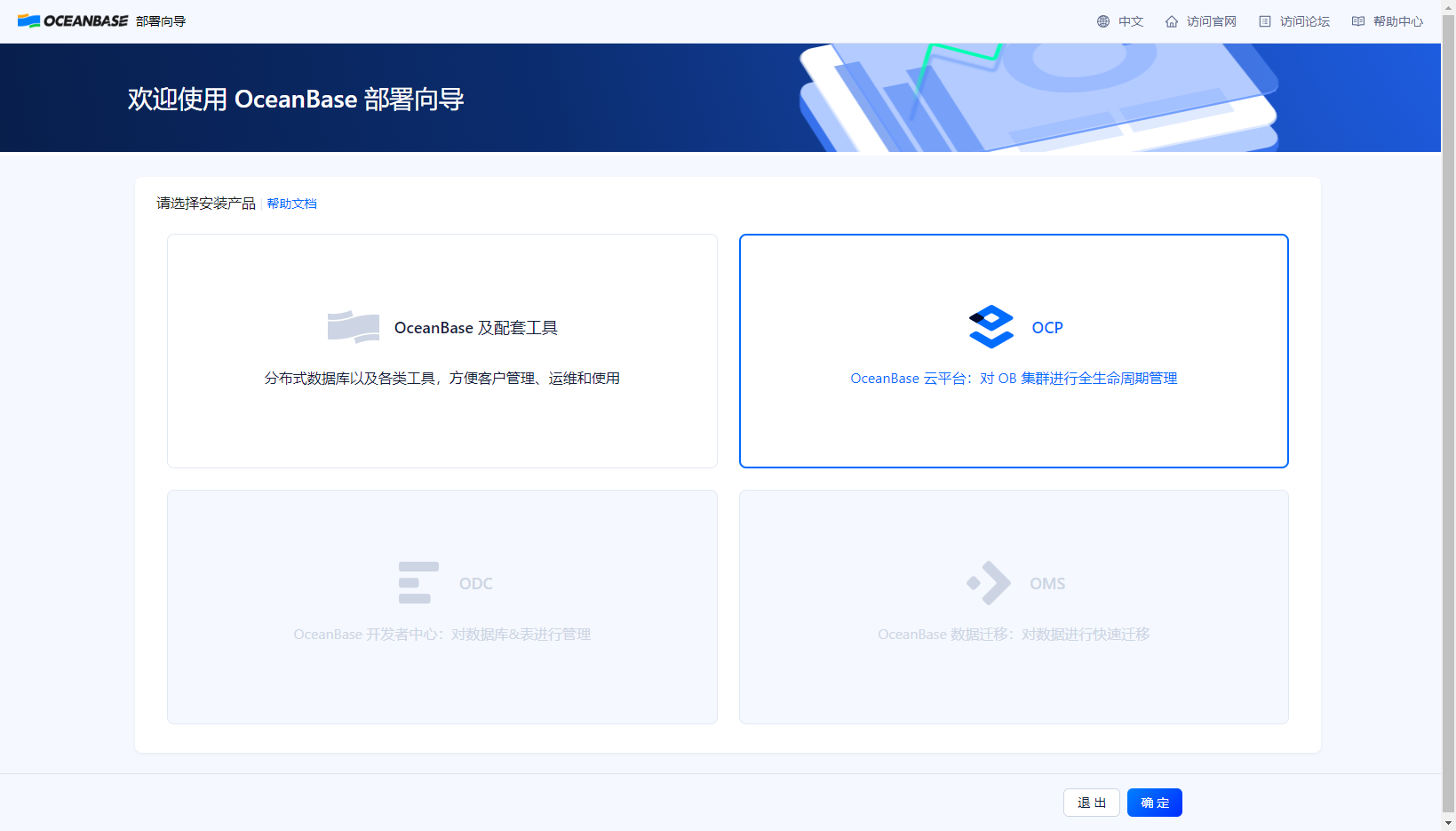Select the OMS product title
The image size is (1456, 831).
tap(1047, 584)
